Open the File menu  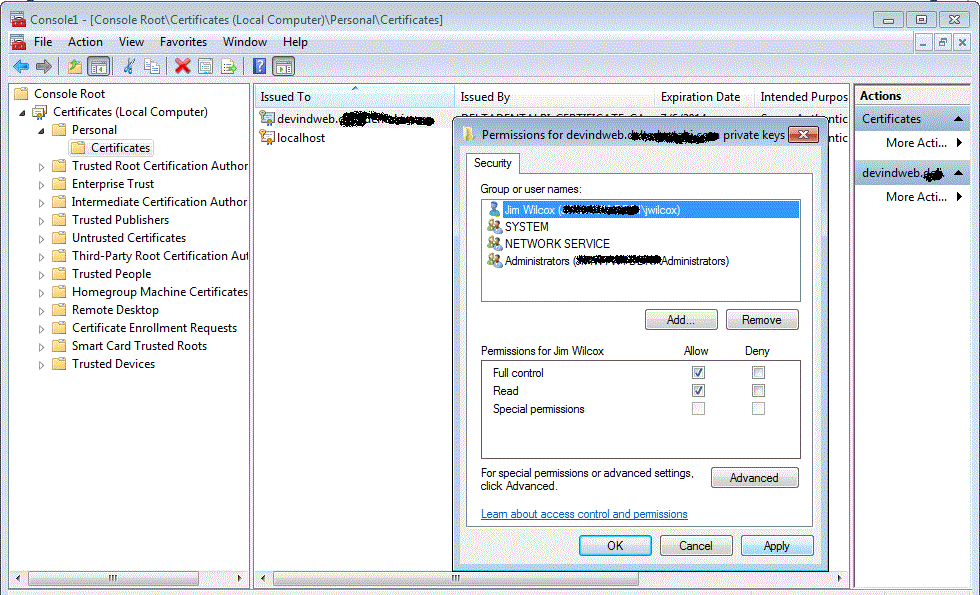pos(43,42)
